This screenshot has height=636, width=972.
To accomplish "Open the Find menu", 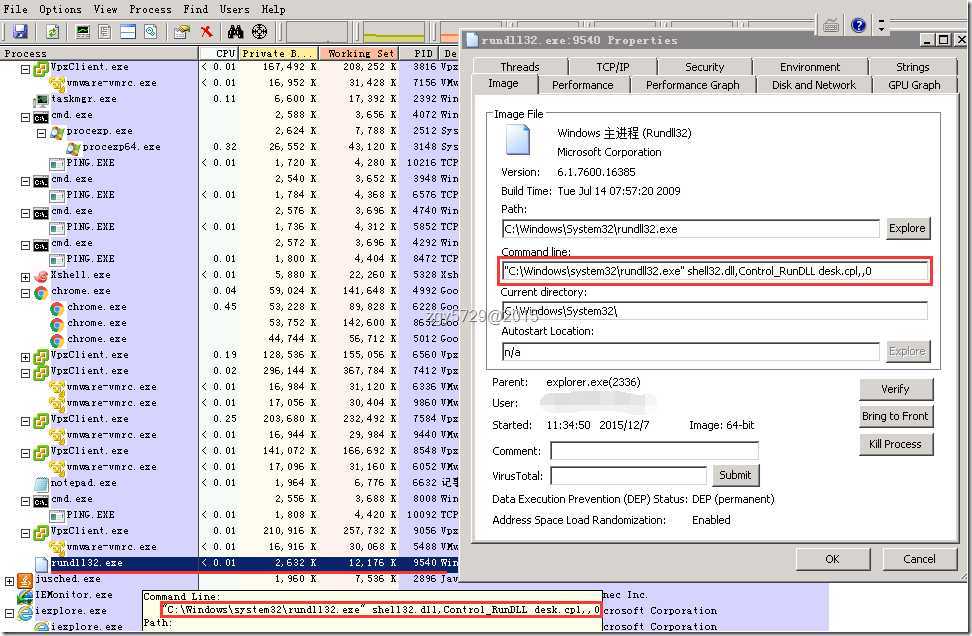I will [x=196, y=9].
